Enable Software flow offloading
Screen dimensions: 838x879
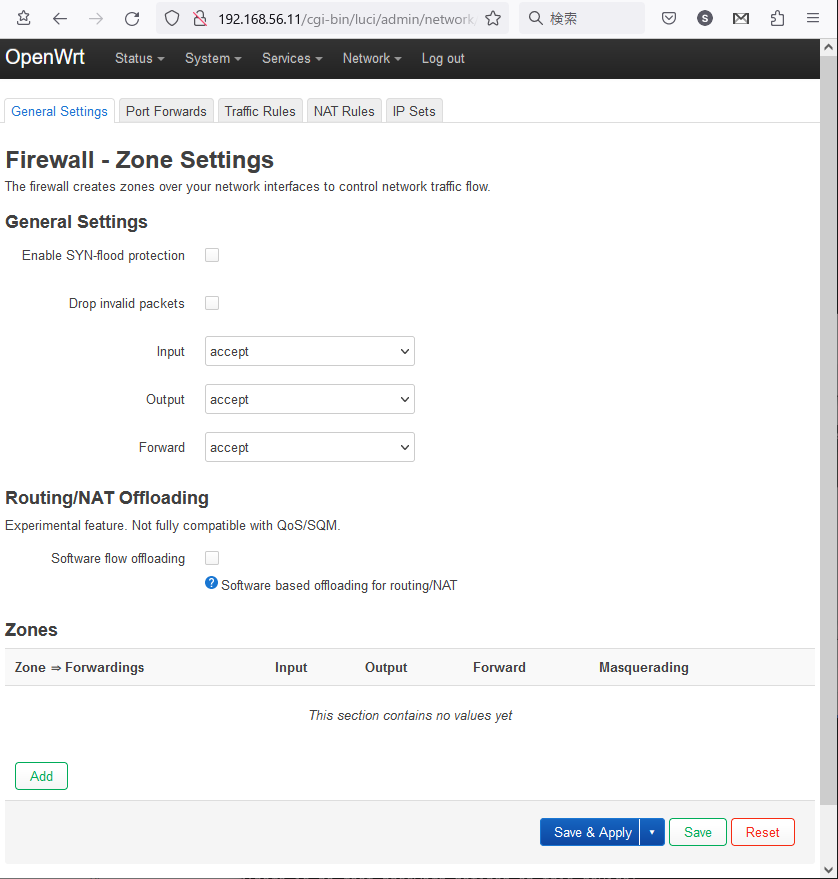[211, 557]
